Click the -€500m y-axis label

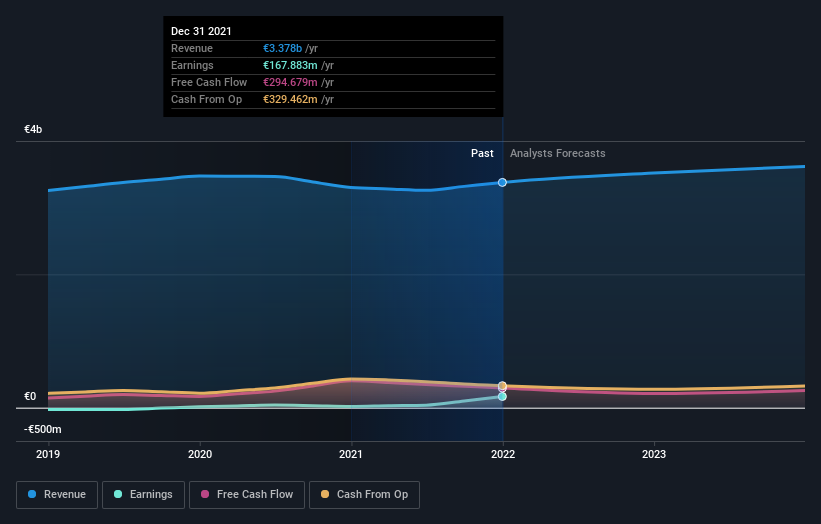tap(42, 429)
